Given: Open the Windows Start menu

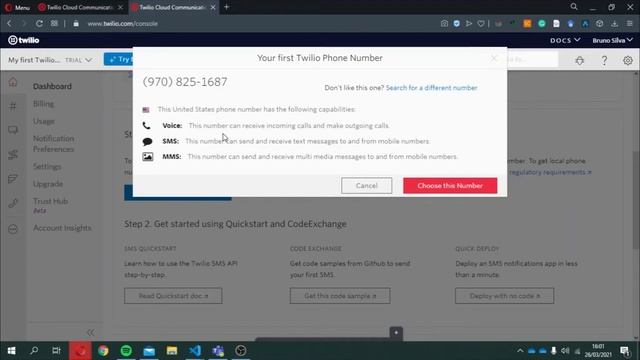Looking at the screenshot, I should (x=11, y=351).
